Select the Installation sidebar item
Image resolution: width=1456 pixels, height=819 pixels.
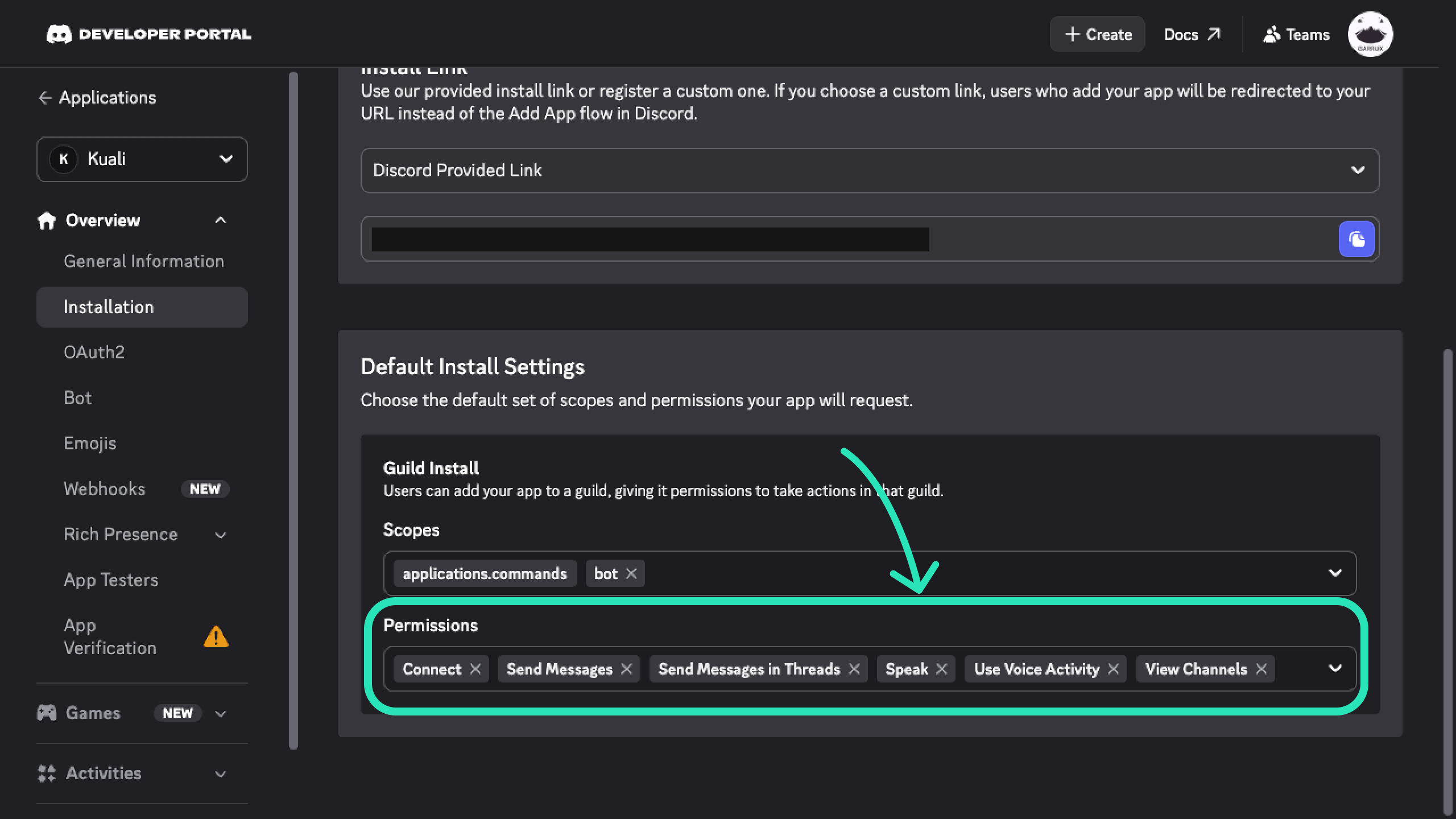(142, 307)
